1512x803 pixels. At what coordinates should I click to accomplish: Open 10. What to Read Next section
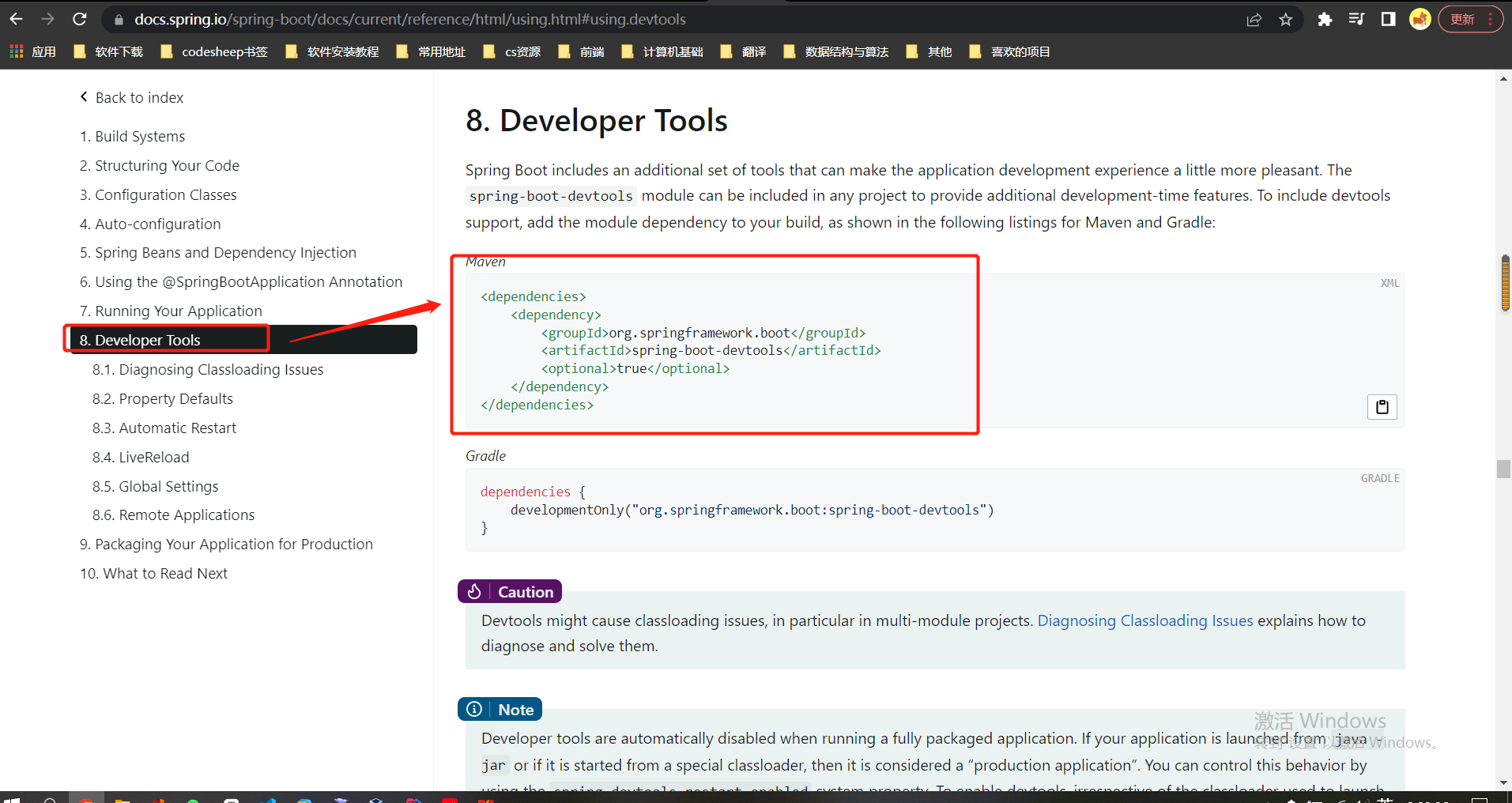pos(153,573)
